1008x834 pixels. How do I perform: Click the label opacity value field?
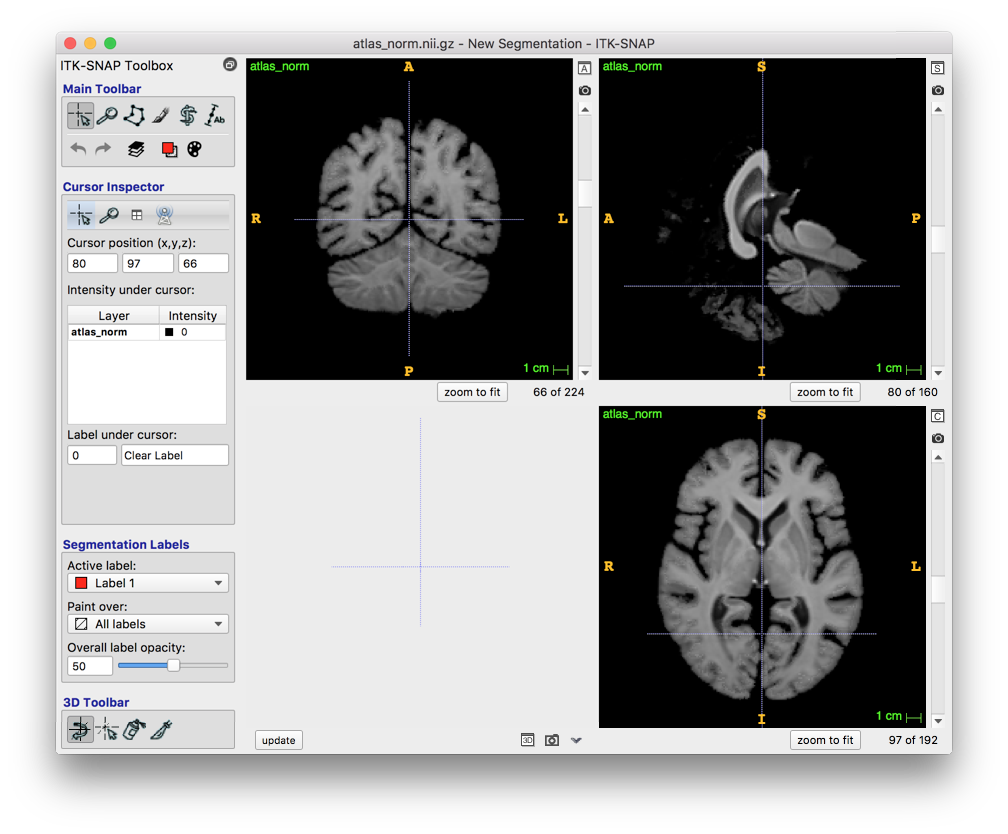tap(90, 666)
